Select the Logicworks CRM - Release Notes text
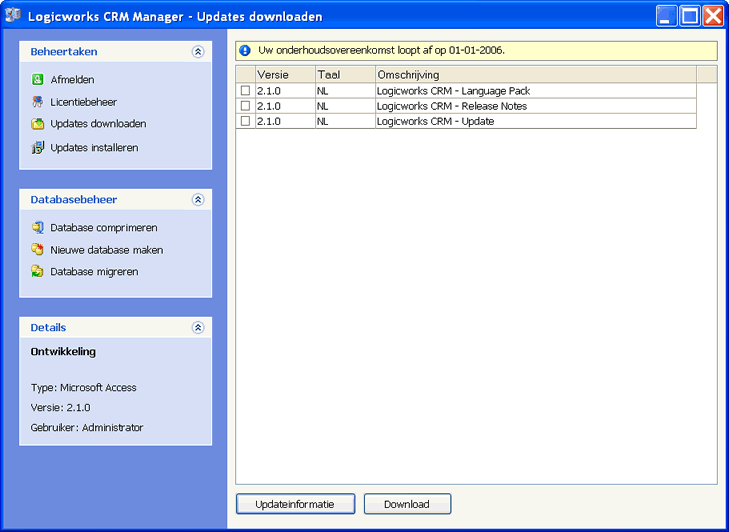The width and height of the screenshot is (729, 532). (x=452, y=106)
